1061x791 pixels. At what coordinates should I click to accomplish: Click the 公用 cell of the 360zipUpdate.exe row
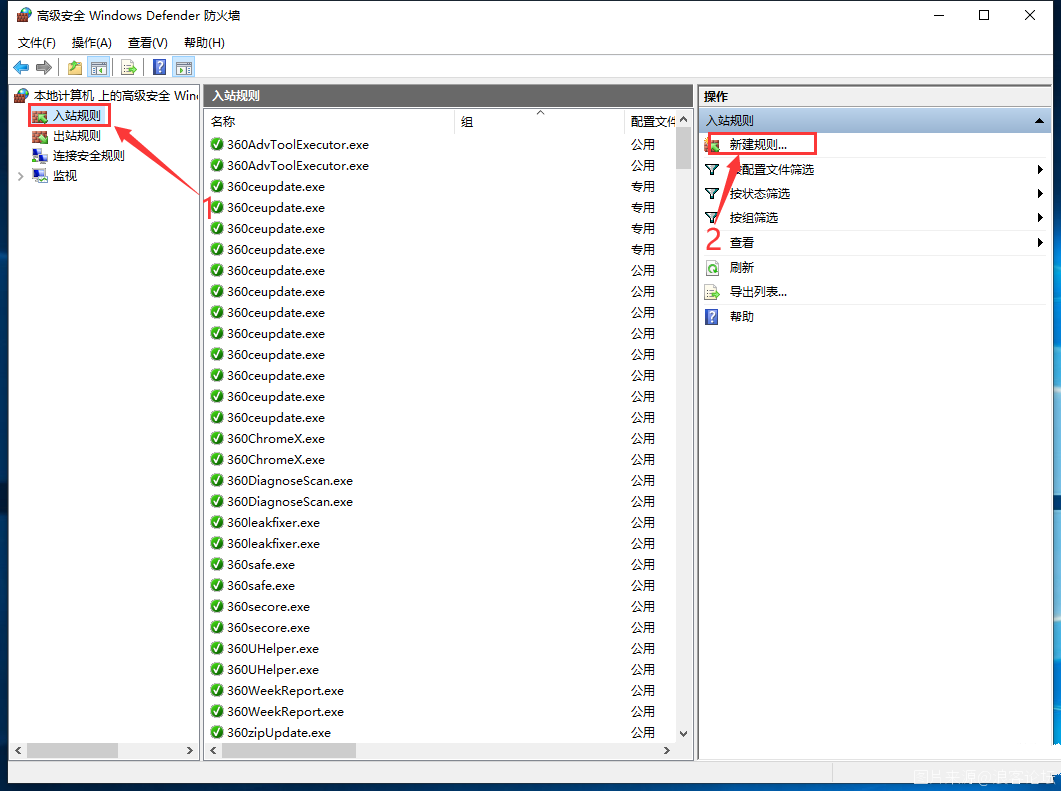pos(643,732)
